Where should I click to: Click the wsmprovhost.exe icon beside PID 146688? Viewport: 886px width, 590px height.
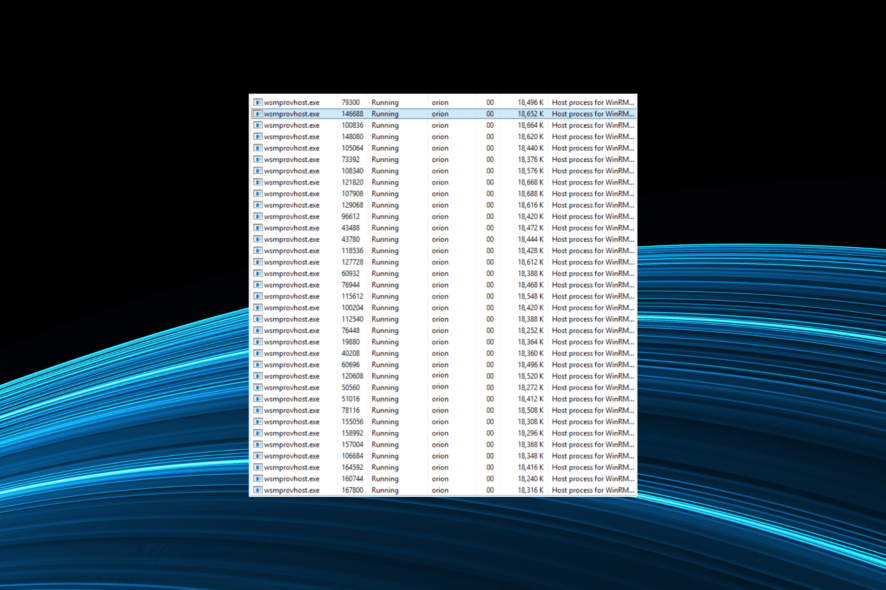pos(258,113)
